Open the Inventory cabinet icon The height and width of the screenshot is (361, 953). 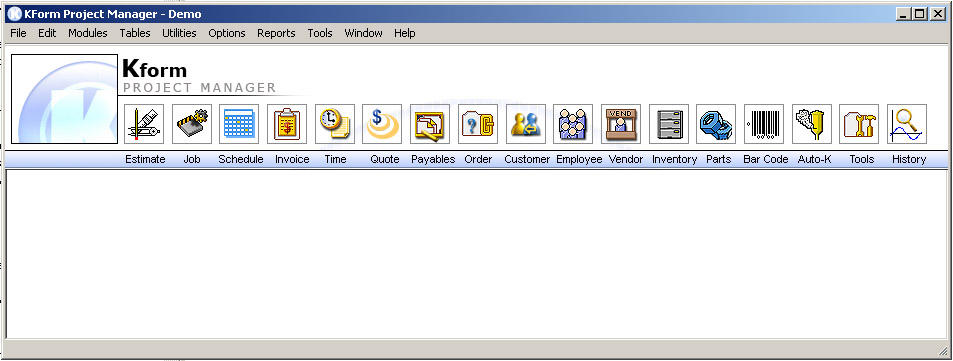pyautogui.click(x=669, y=124)
